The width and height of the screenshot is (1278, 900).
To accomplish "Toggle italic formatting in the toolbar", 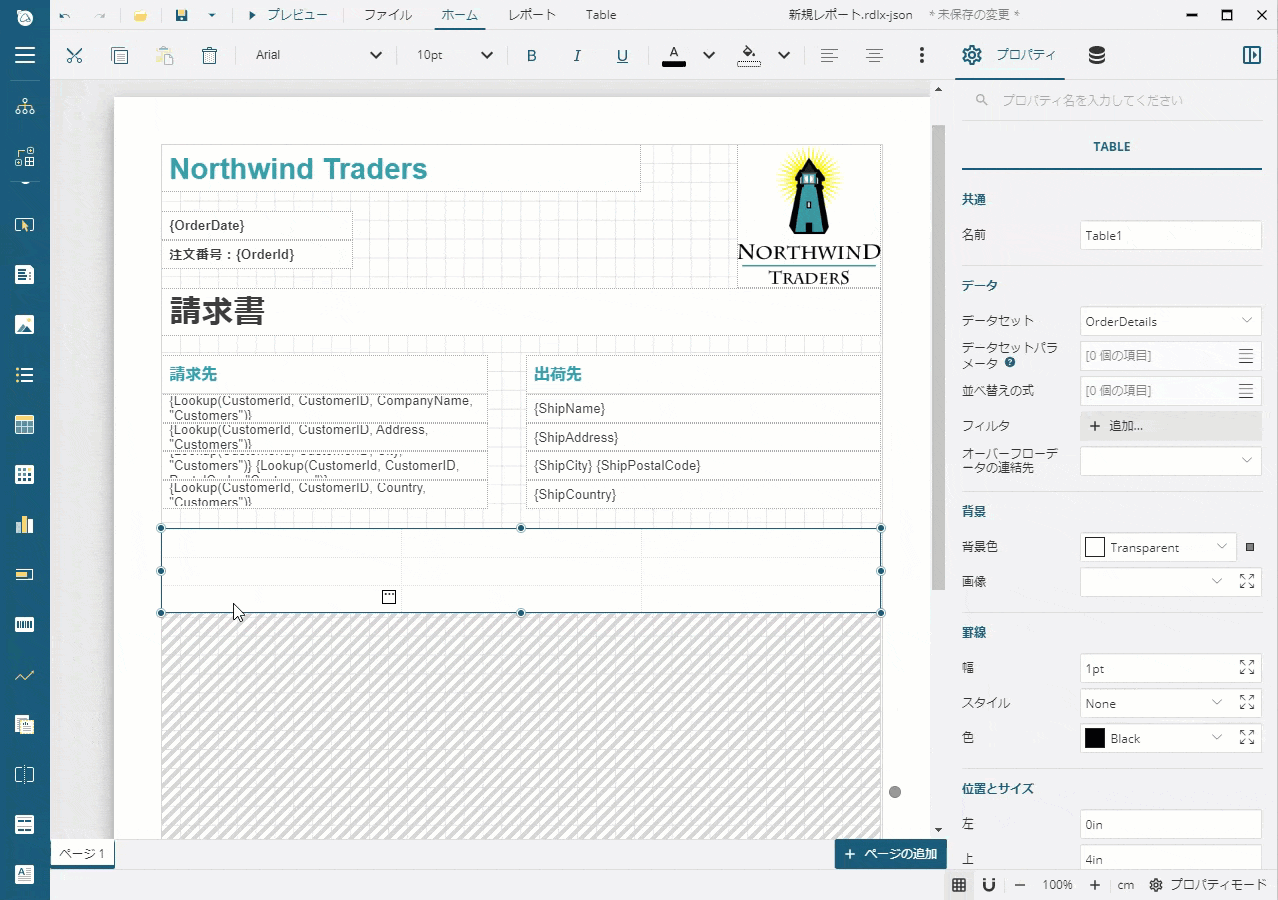I will pyautogui.click(x=577, y=55).
